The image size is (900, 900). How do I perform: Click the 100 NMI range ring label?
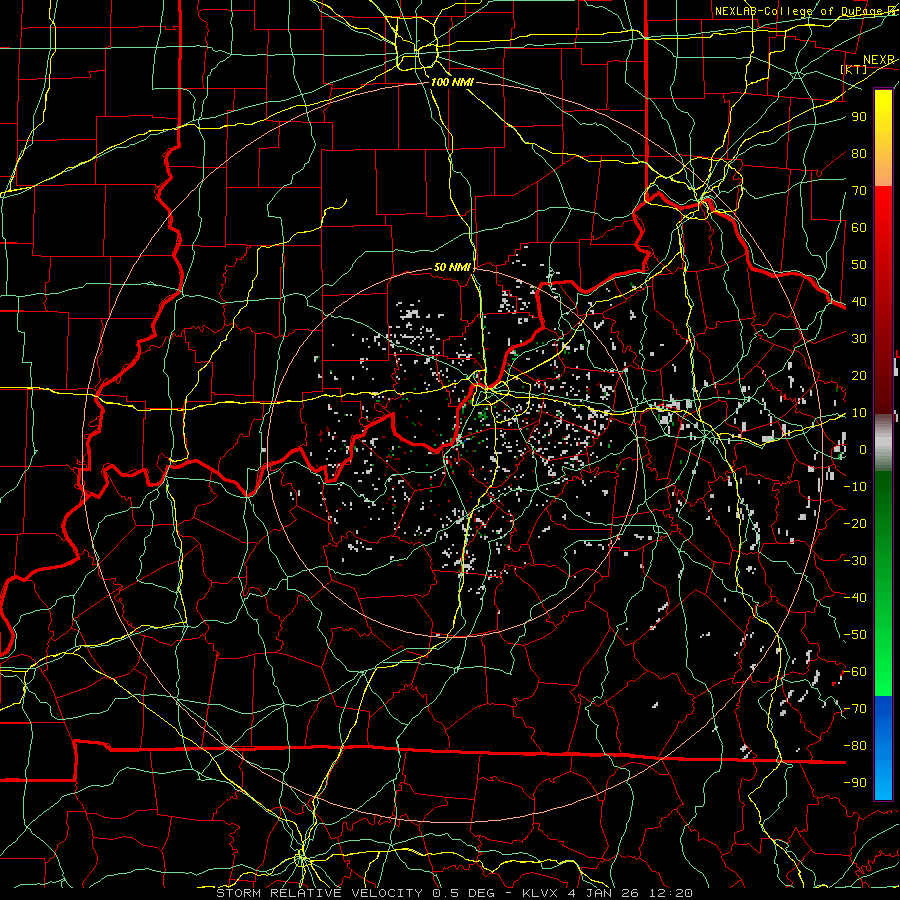point(452,82)
